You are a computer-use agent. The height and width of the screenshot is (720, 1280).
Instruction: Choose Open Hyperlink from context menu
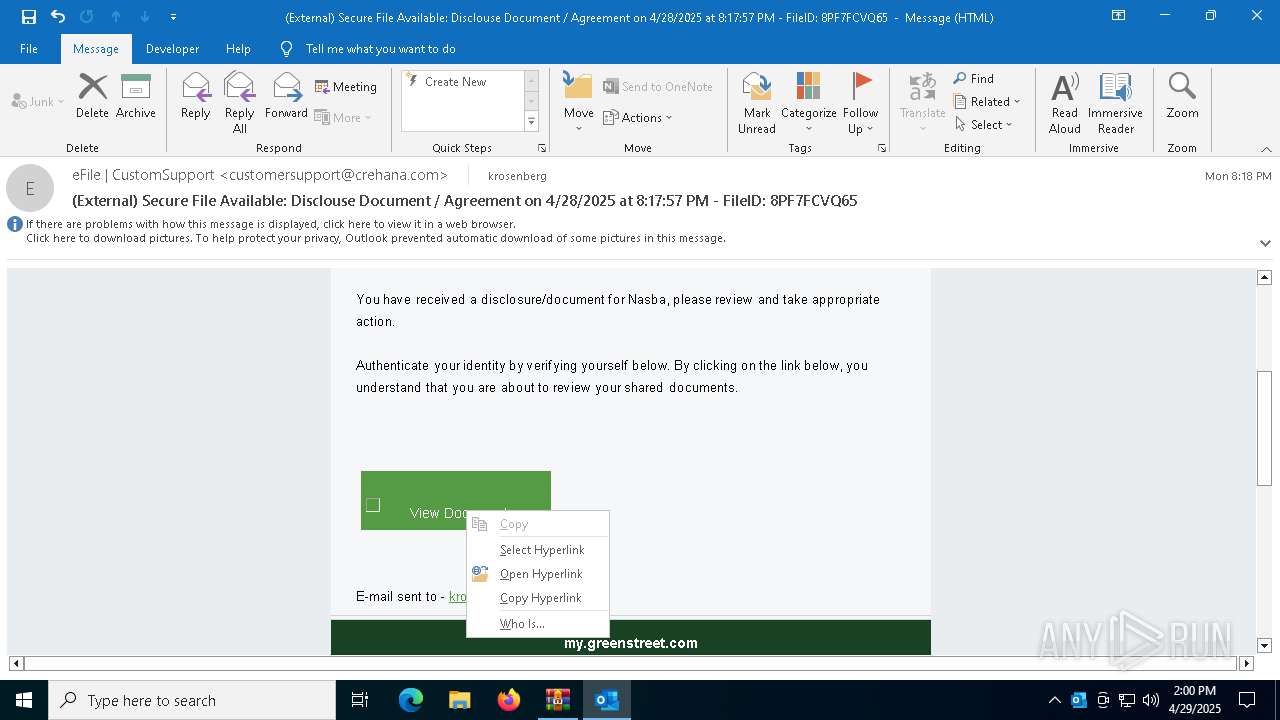(x=538, y=574)
